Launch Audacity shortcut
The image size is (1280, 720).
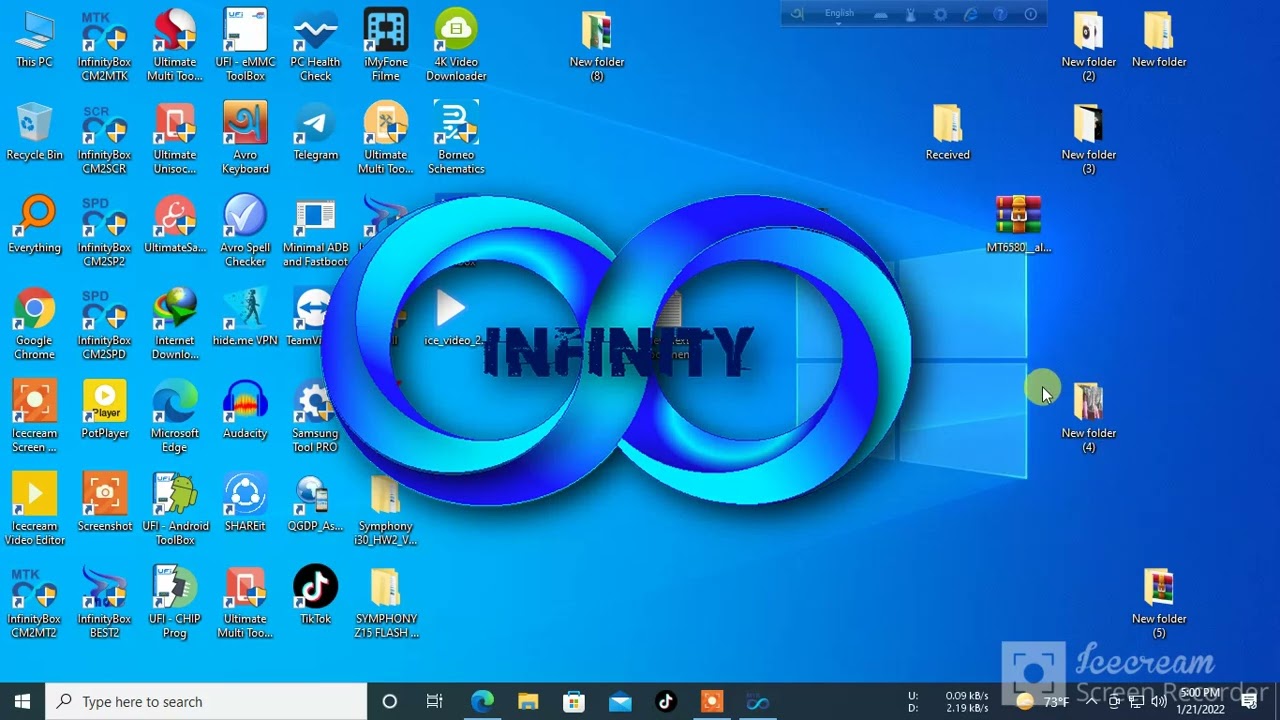tap(245, 411)
